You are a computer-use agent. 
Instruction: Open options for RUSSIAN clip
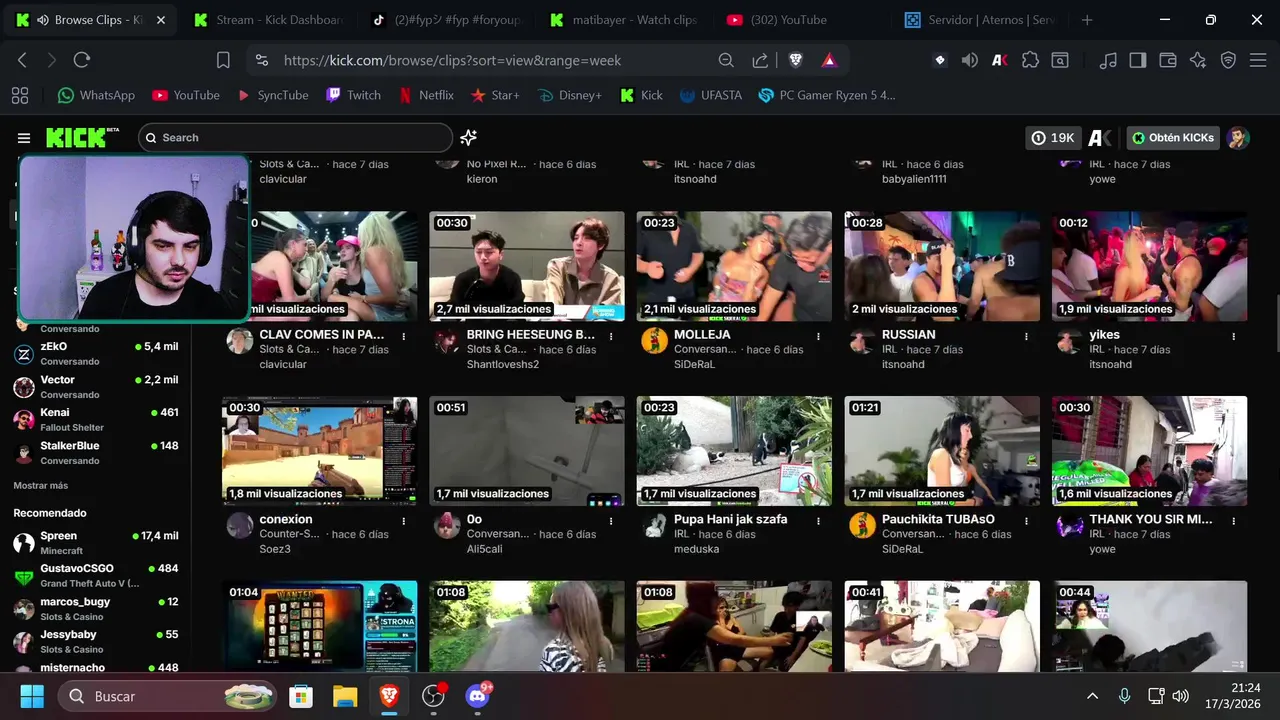pos(1026,336)
